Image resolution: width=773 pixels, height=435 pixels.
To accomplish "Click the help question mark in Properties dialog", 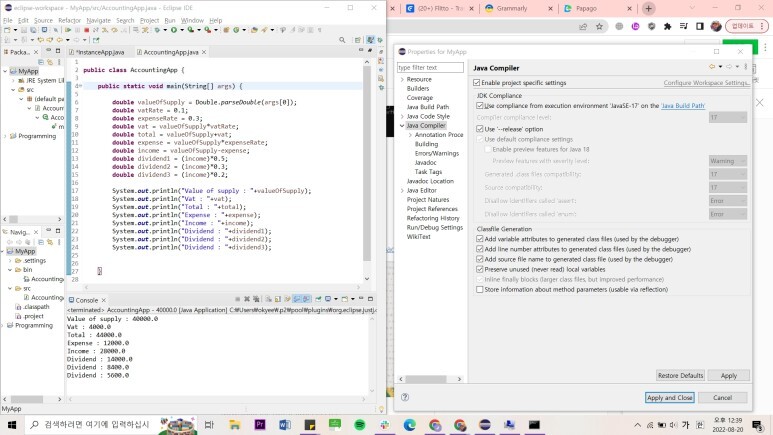I will [405, 397].
